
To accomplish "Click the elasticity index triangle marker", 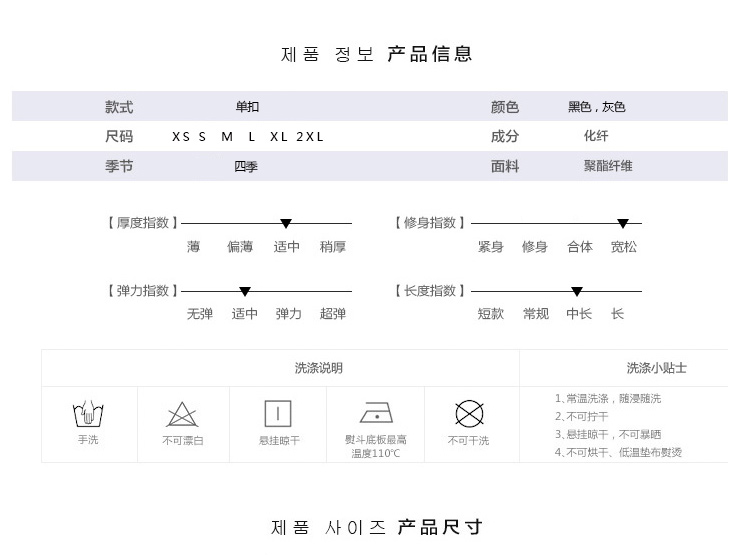I will click(x=245, y=292).
